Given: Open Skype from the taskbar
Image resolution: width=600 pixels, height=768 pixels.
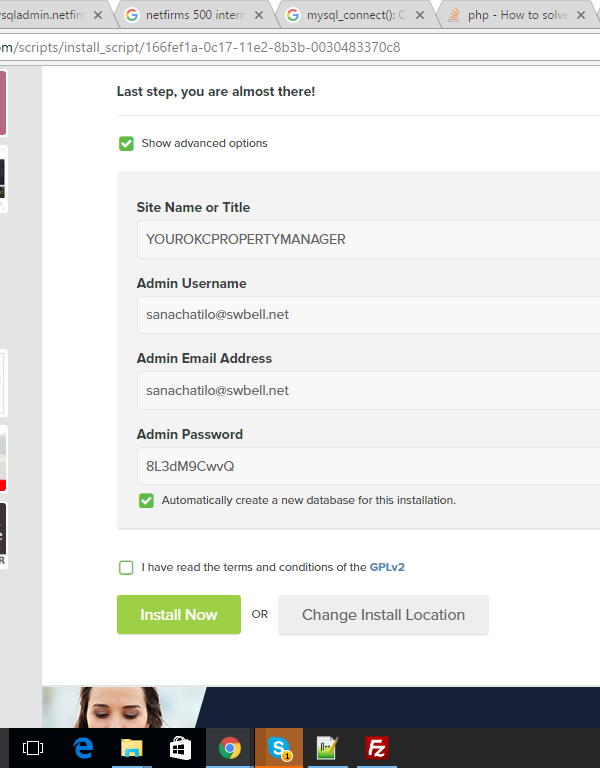Looking at the screenshot, I should (279, 747).
